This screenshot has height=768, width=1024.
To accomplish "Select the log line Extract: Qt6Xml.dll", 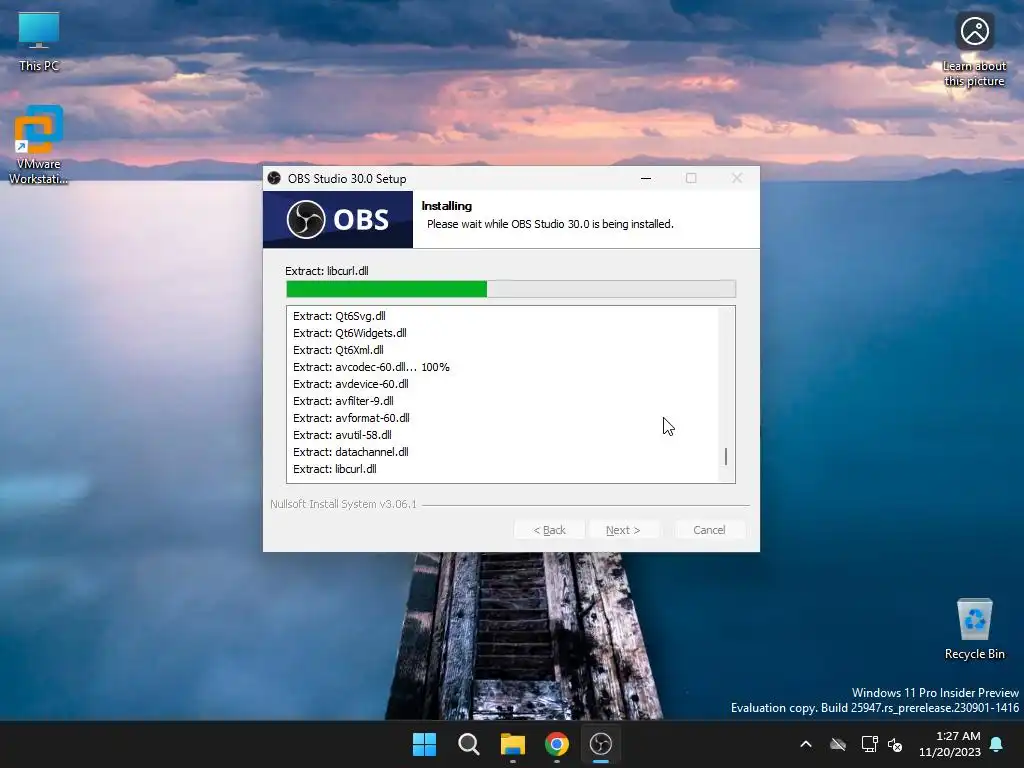I will [338, 350].
